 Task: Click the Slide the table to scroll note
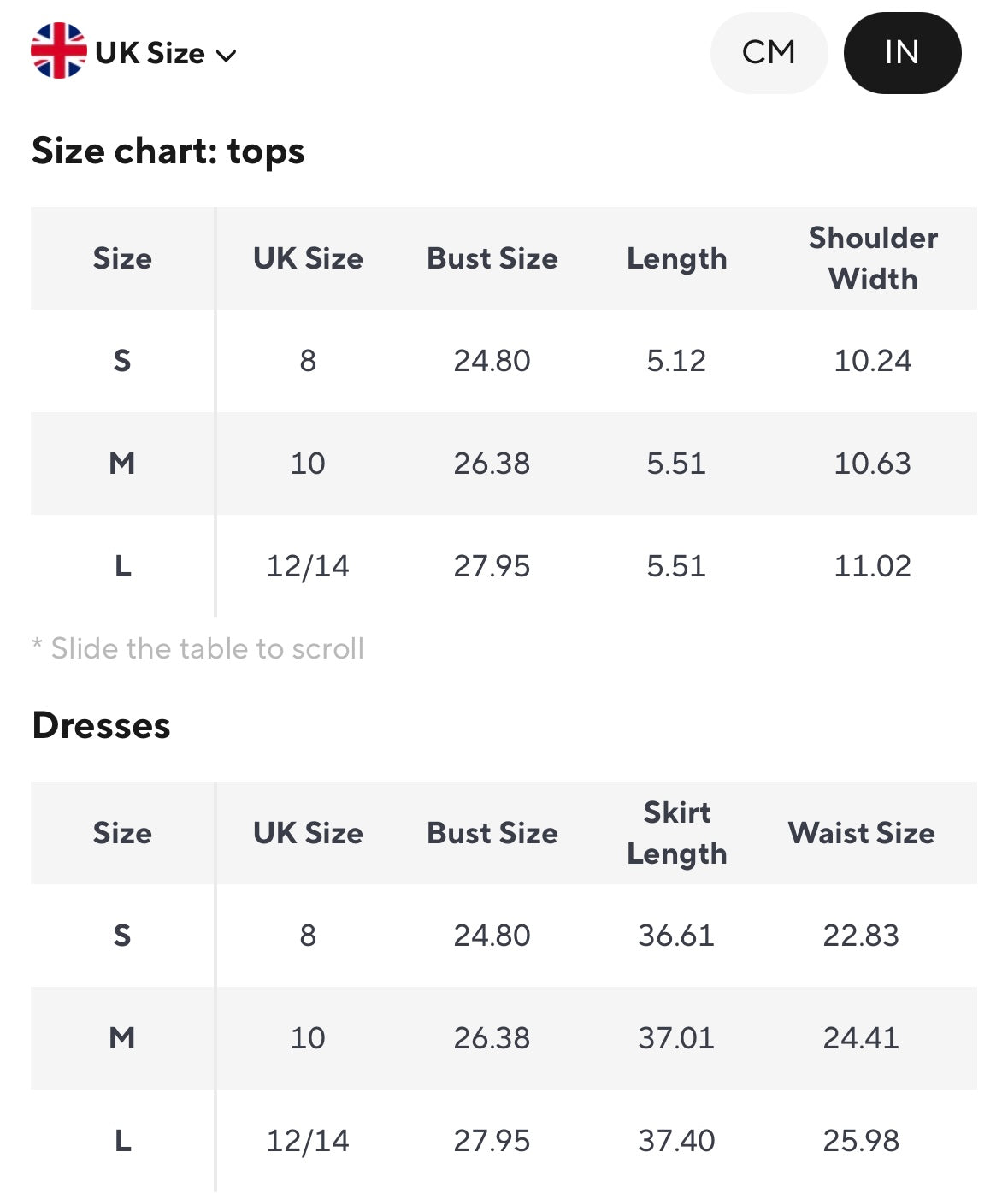pos(198,649)
